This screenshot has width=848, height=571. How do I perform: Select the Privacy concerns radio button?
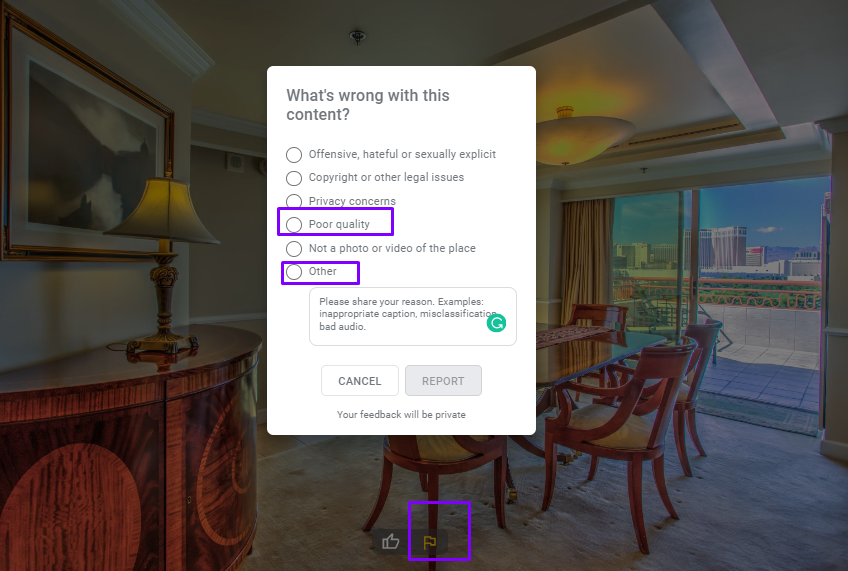tap(294, 201)
